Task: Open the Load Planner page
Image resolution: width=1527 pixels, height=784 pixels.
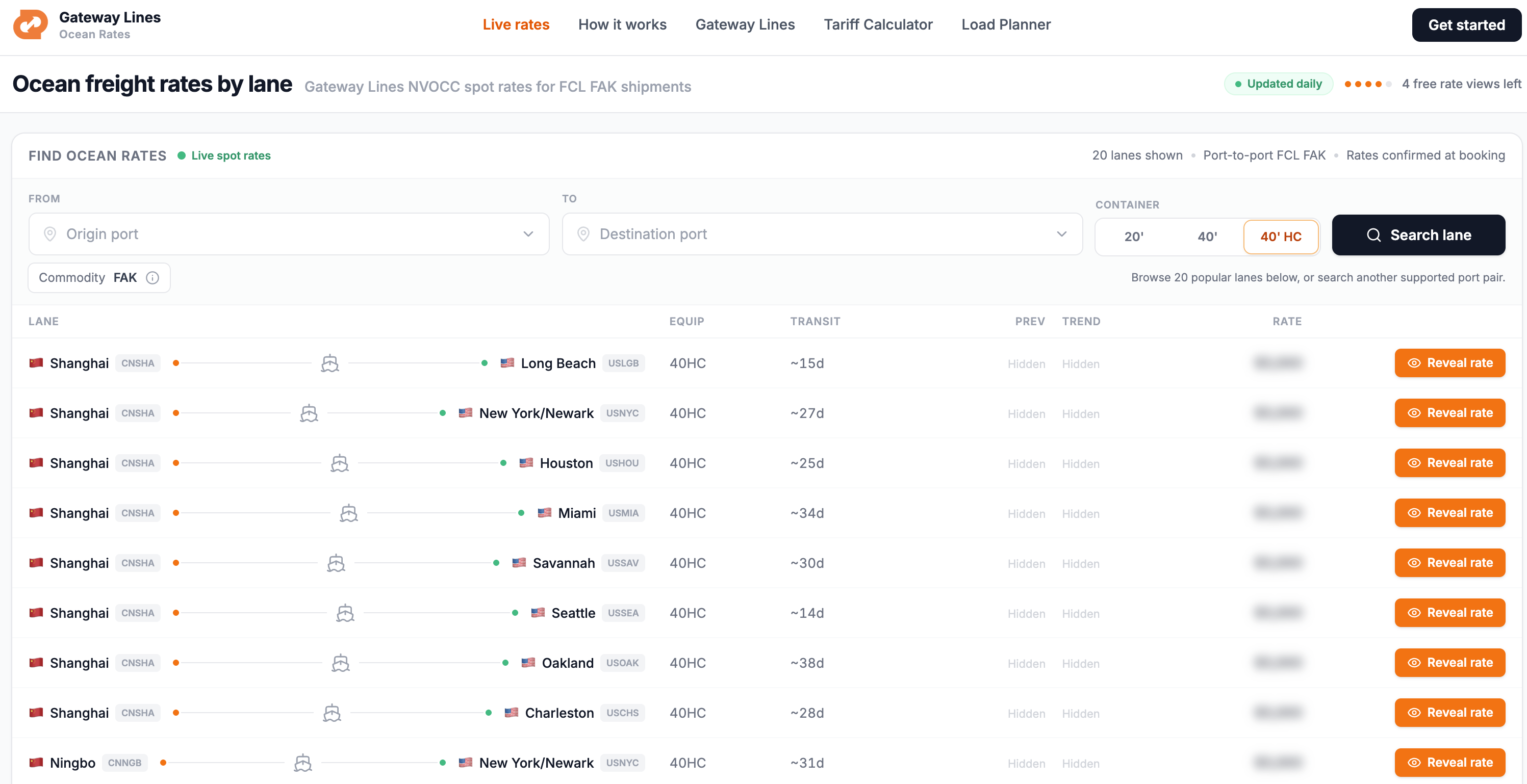Action: [x=1006, y=24]
